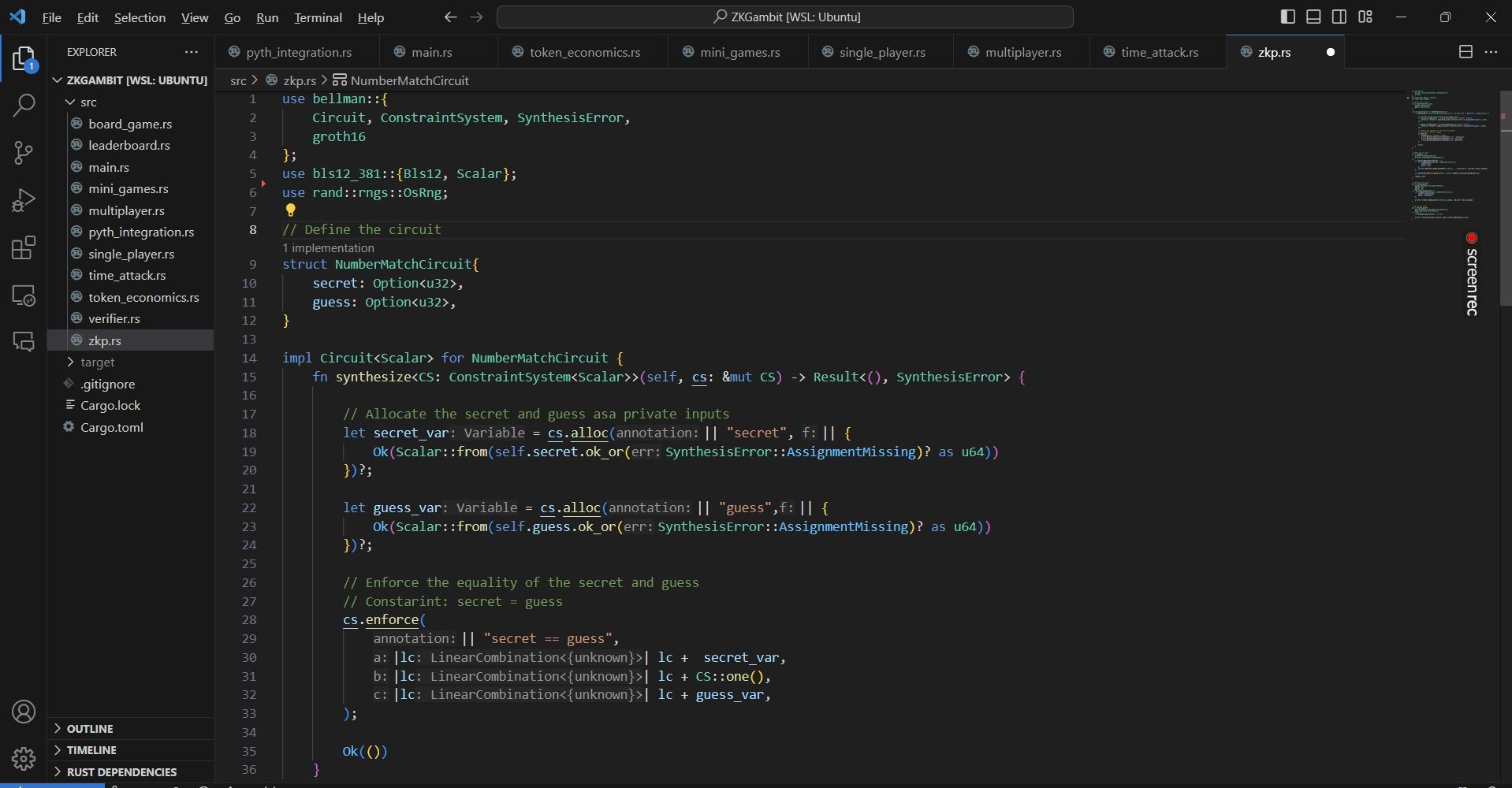Image resolution: width=1512 pixels, height=788 pixels.
Task: Open the Run menu
Action: tap(267, 17)
